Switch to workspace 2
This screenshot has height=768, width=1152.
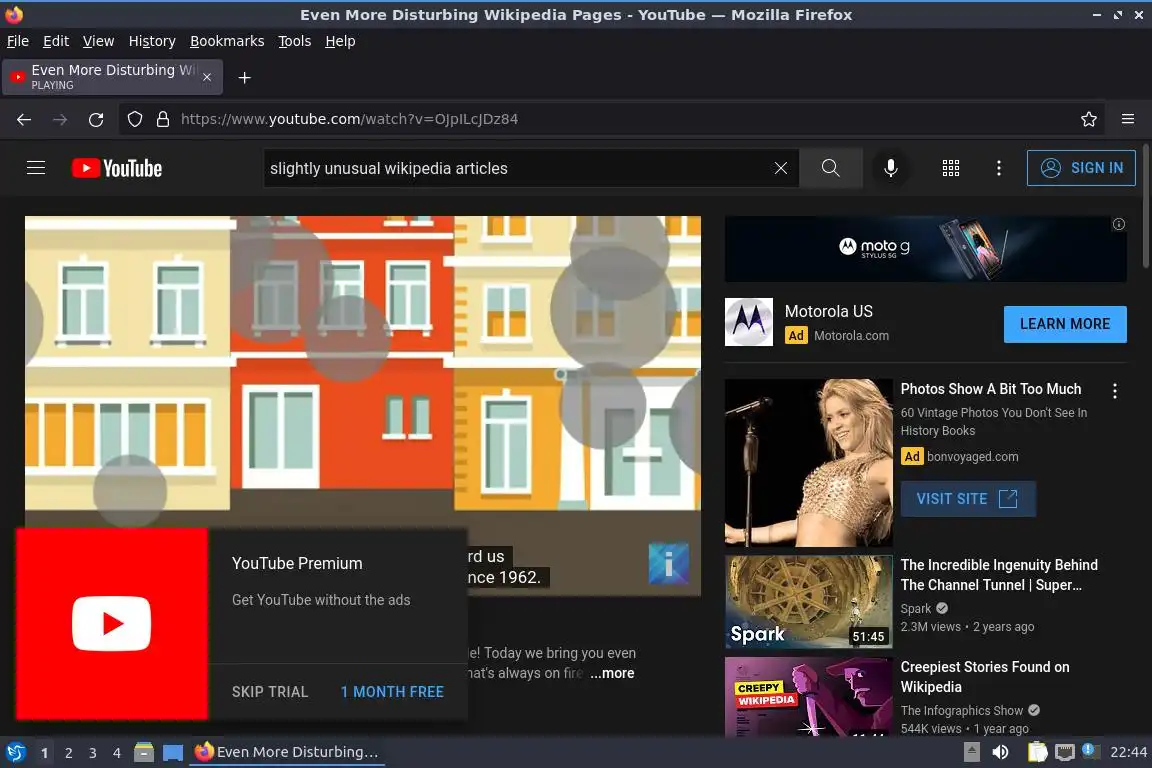68,753
